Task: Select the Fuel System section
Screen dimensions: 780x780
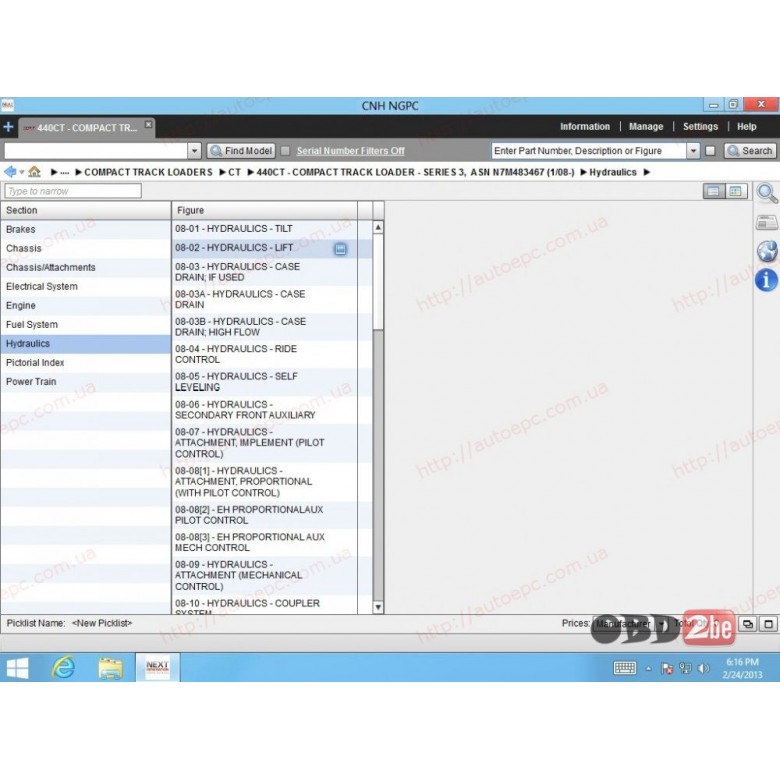Action: pos(86,324)
